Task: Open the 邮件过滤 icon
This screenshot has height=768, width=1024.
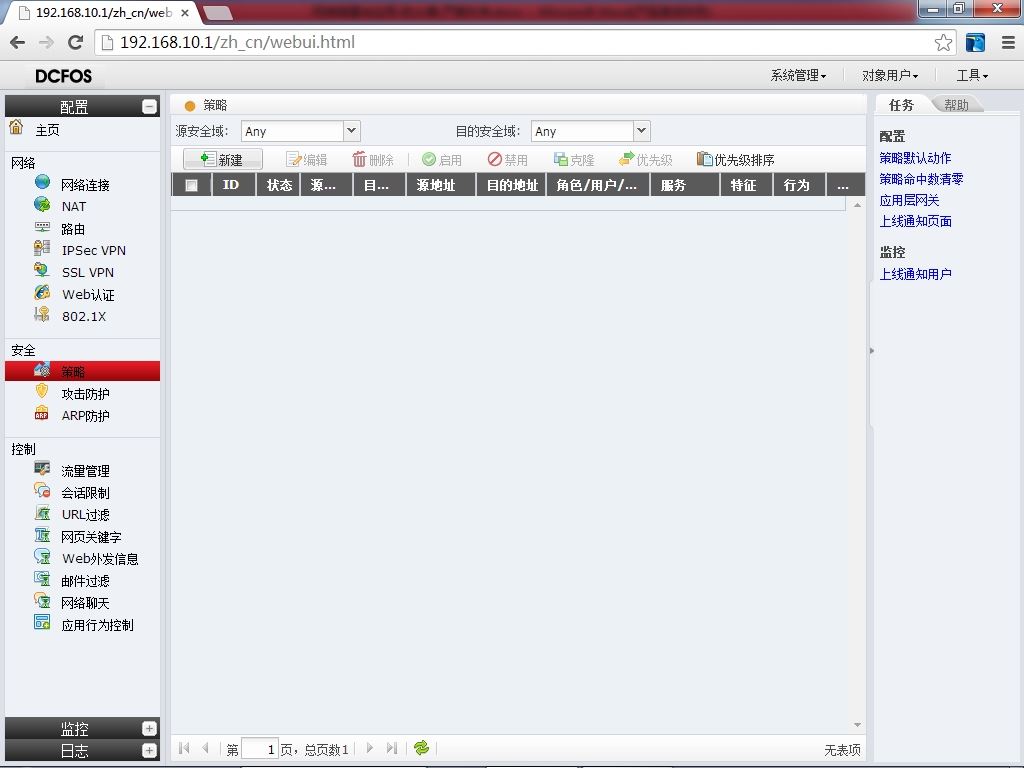Action: (x=42, y=579)
